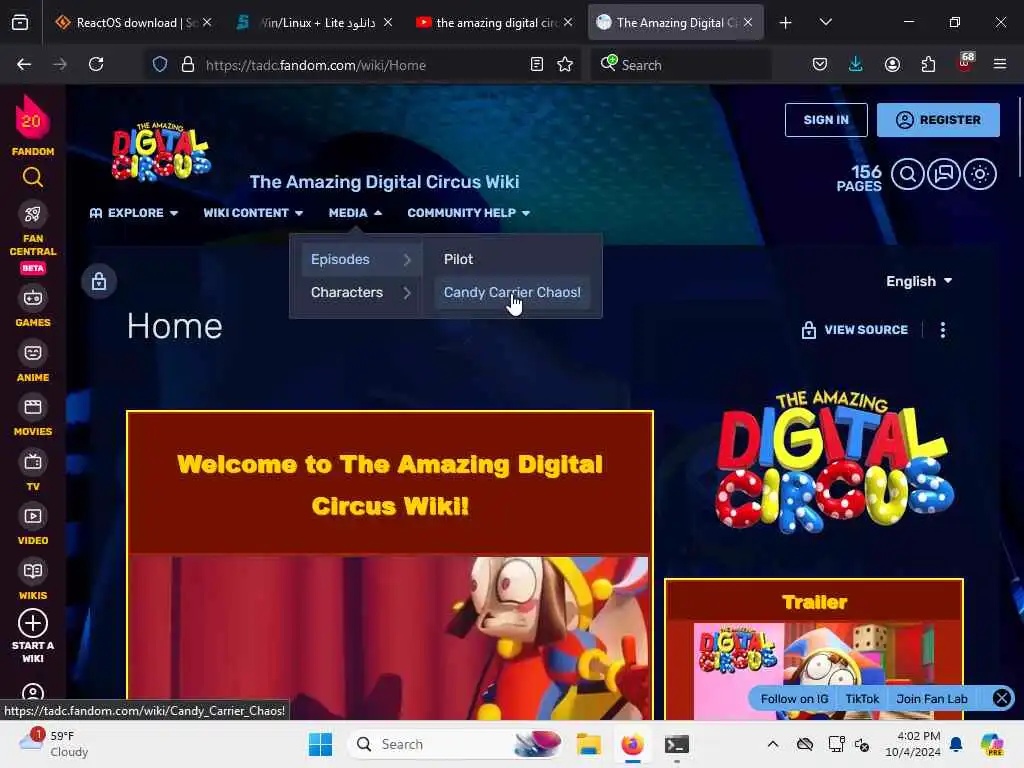Toggle Reader View icon in address bar
1024x768 pixels.
537,64
